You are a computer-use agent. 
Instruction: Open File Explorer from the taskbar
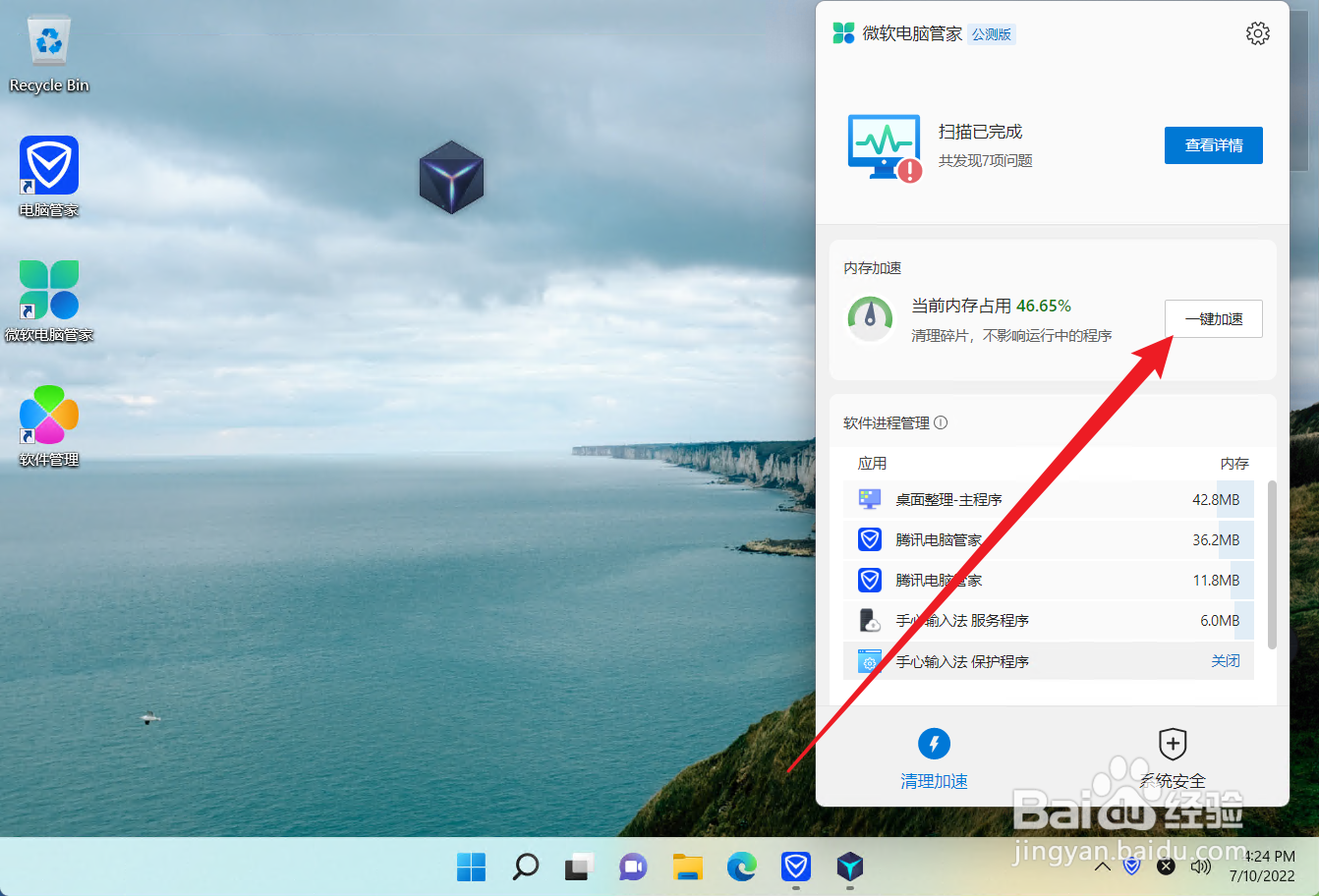688,867
